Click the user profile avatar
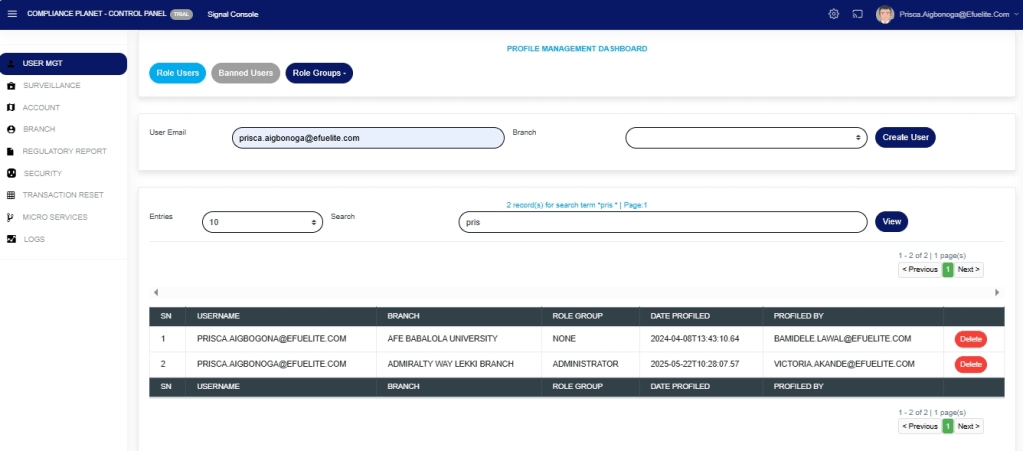This screenshot has width=1023, height=451. pyautogui.click(x=884, y=14)
